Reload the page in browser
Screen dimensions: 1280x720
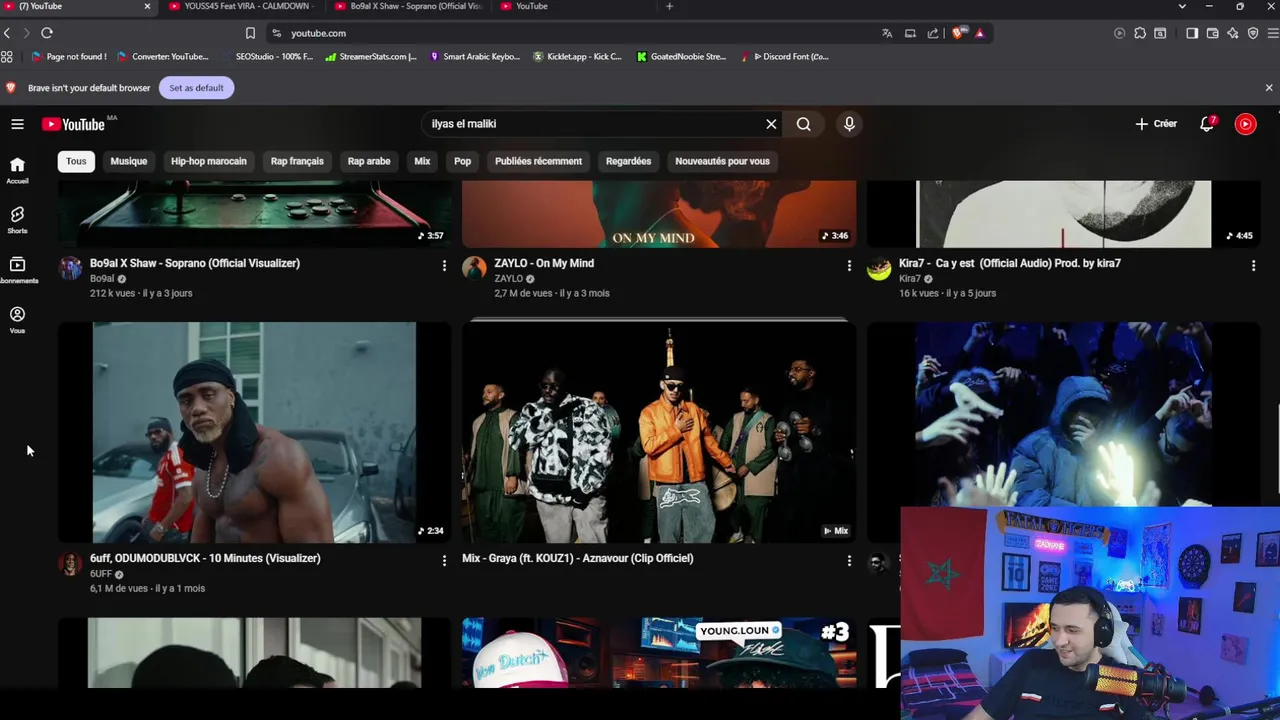47,33
